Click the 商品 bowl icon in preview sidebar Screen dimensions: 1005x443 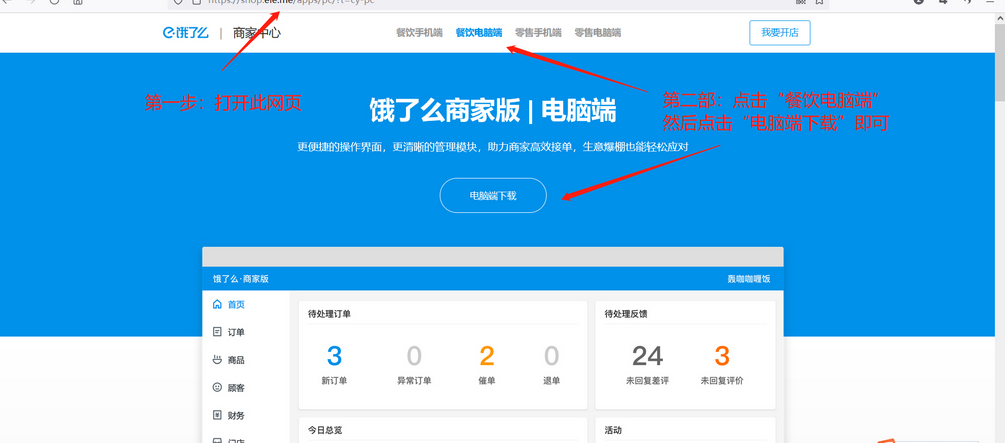click(217, 360)
